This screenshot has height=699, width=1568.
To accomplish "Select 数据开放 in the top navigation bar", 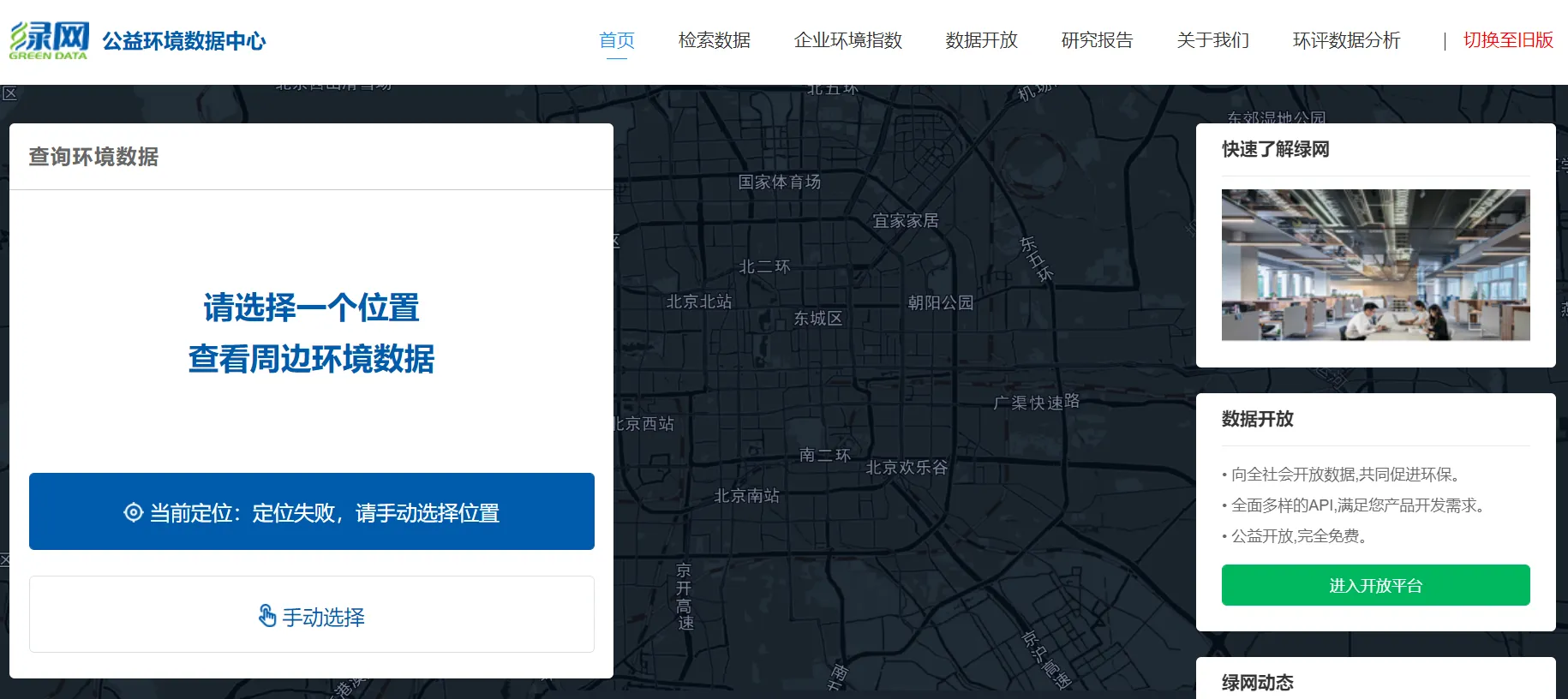I will click(x=981, y=40).
